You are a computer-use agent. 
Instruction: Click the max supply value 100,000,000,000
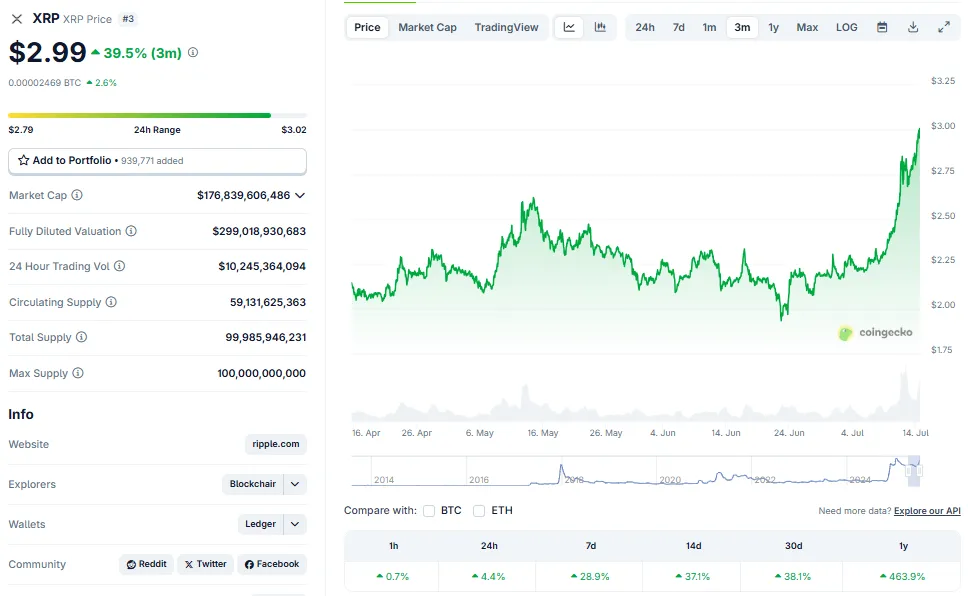[262, 373]
